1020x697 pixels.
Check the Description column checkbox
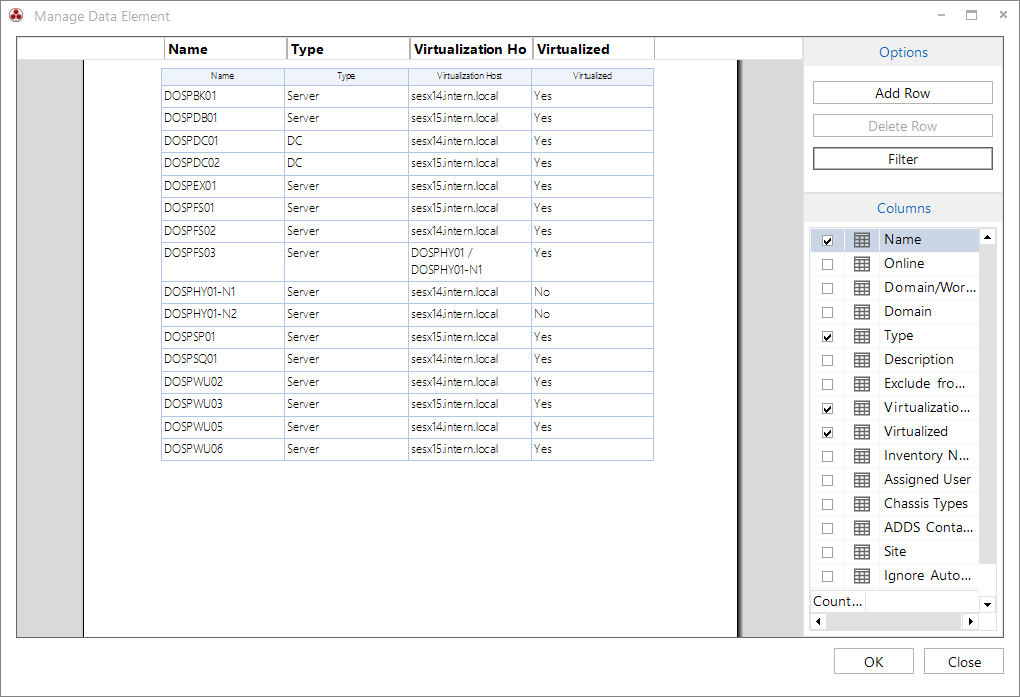pyautogui.click(x=827, y=361)
